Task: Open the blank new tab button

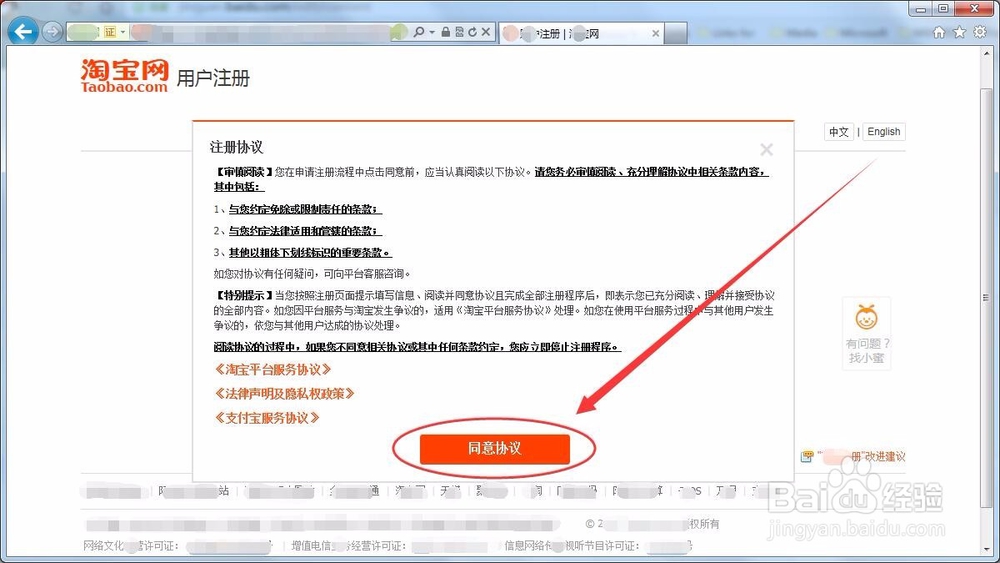Action: 676,33
